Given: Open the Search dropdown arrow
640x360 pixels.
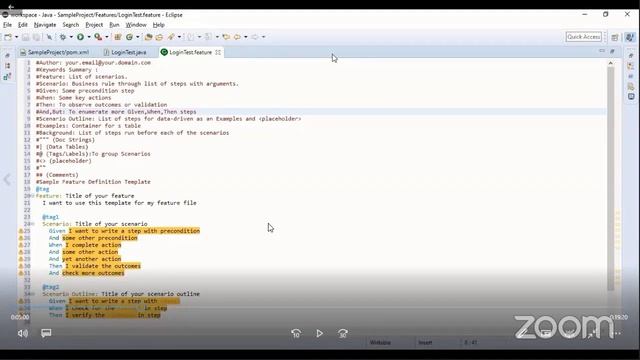Looking at the screenshot, I should pos(179,37).
